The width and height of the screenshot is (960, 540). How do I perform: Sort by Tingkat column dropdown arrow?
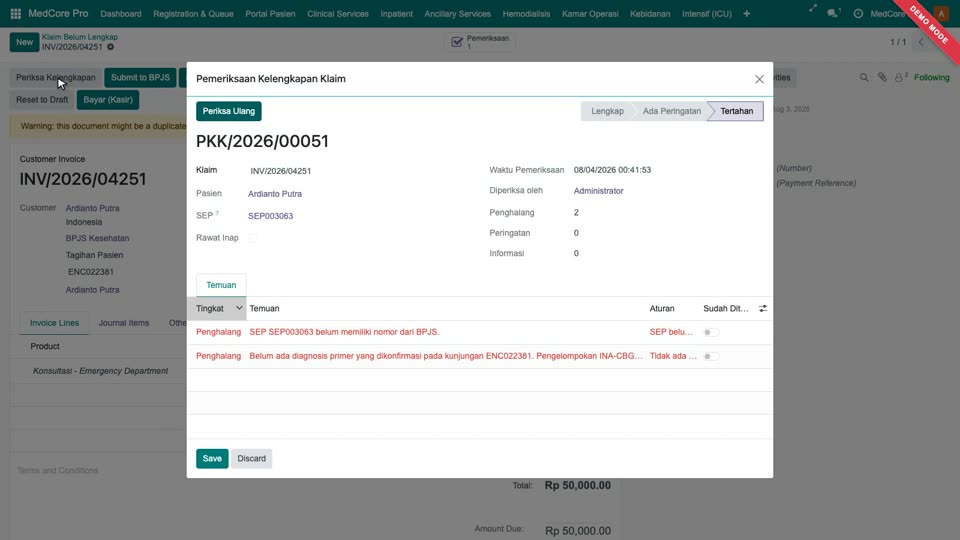(239, 308)
